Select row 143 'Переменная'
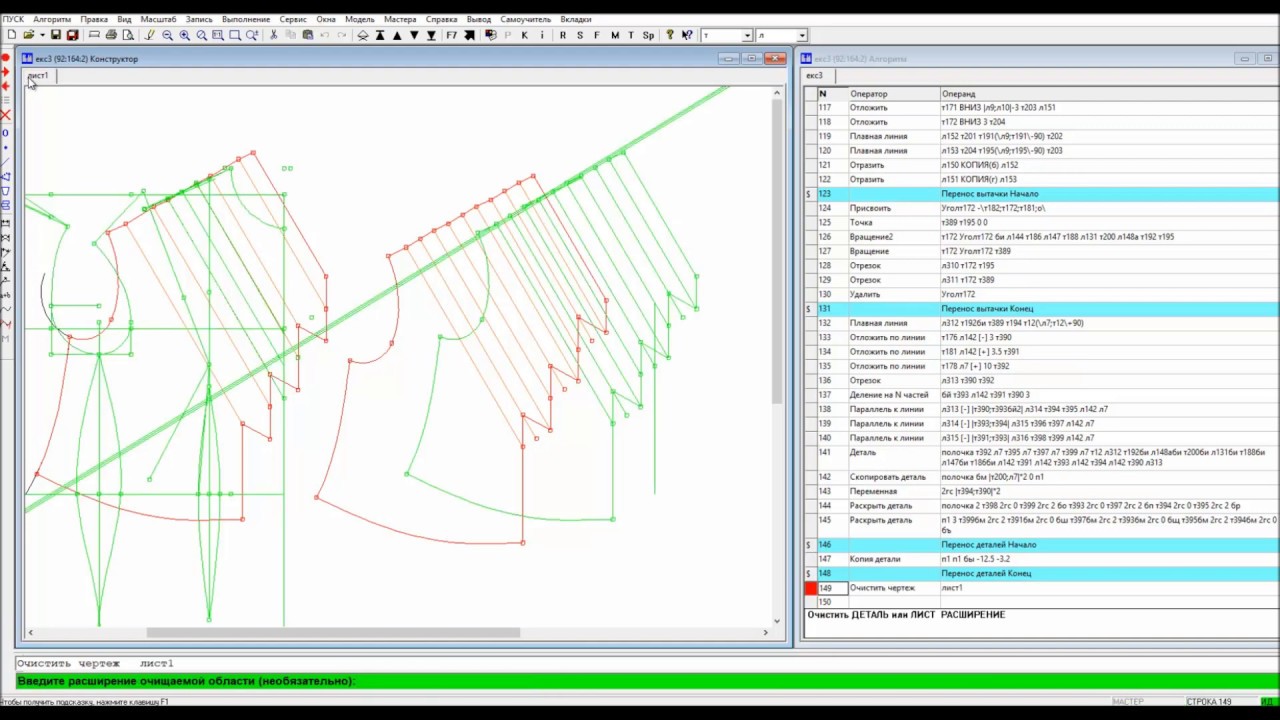1280x720 pixels. pos(1041,491)
